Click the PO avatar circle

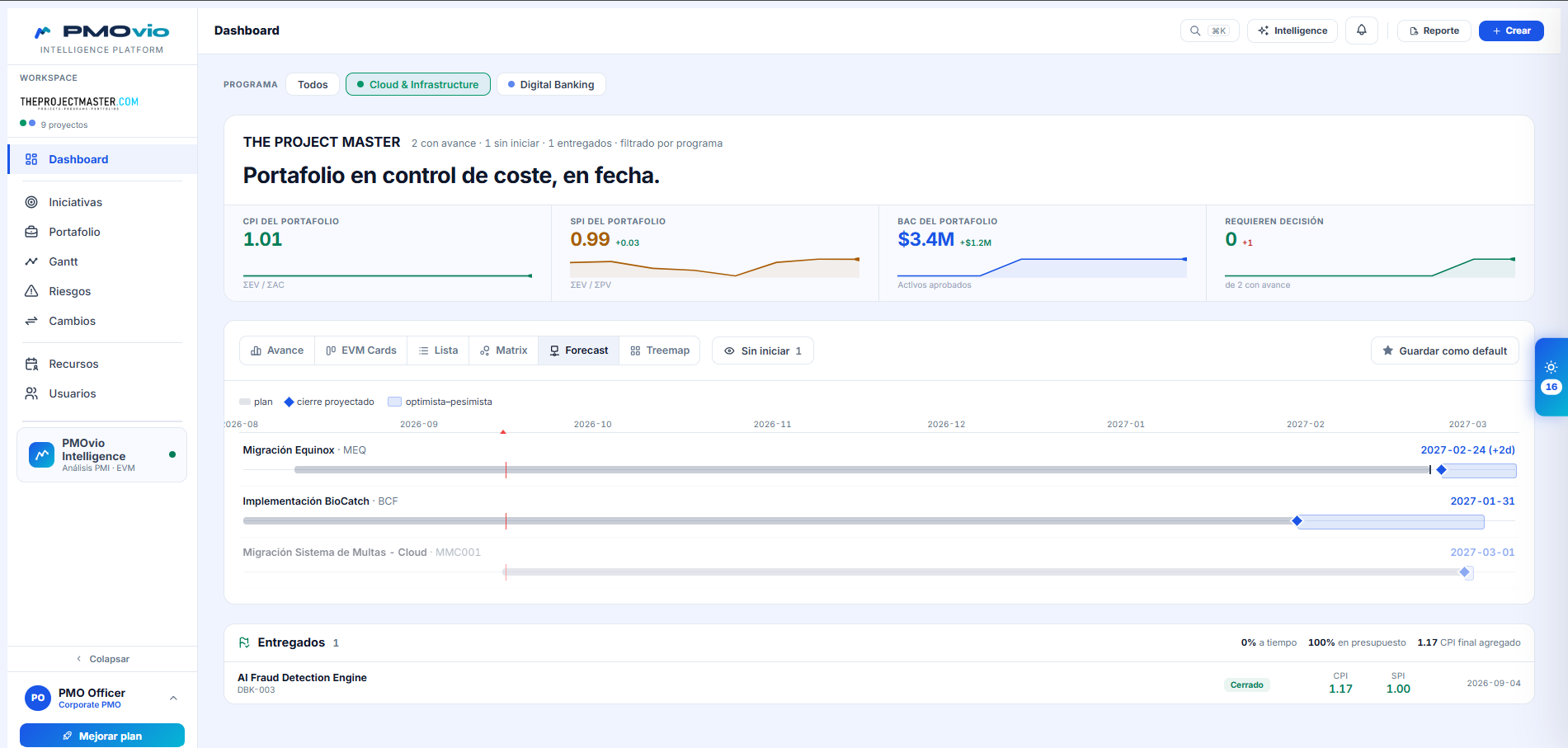coord(38,698)
